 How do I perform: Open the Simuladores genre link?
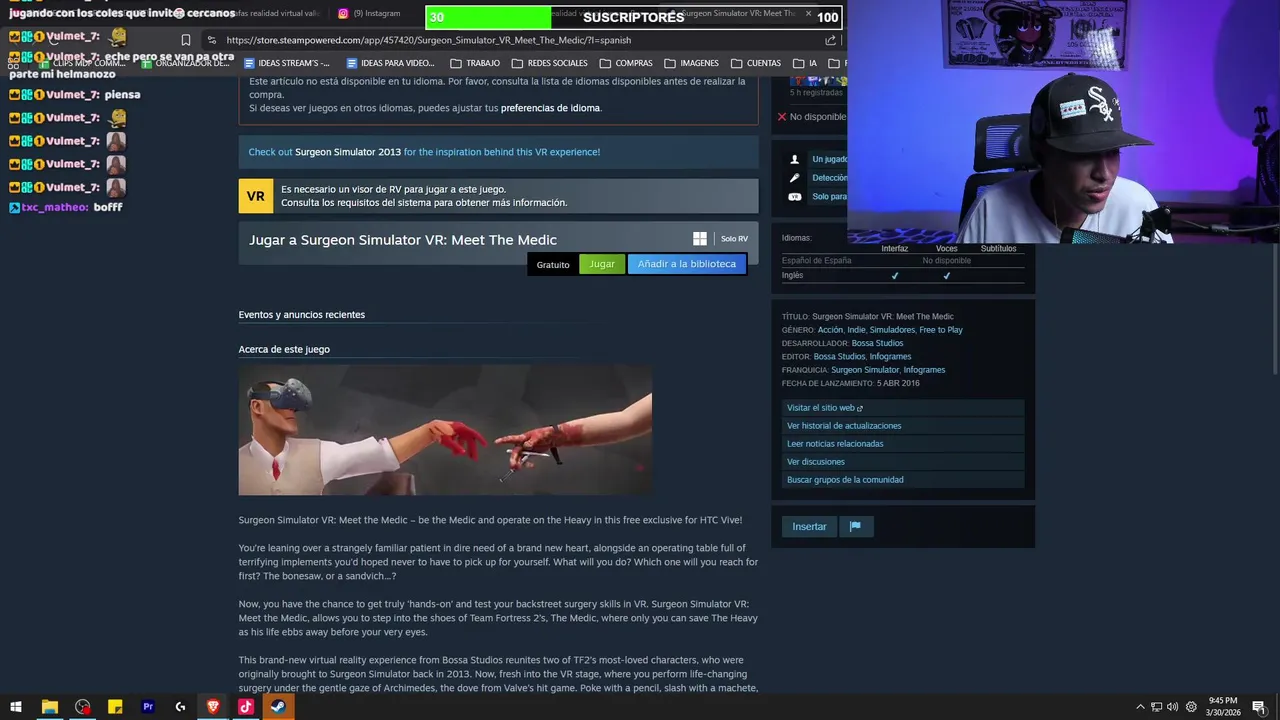click(x=892, y=330)
